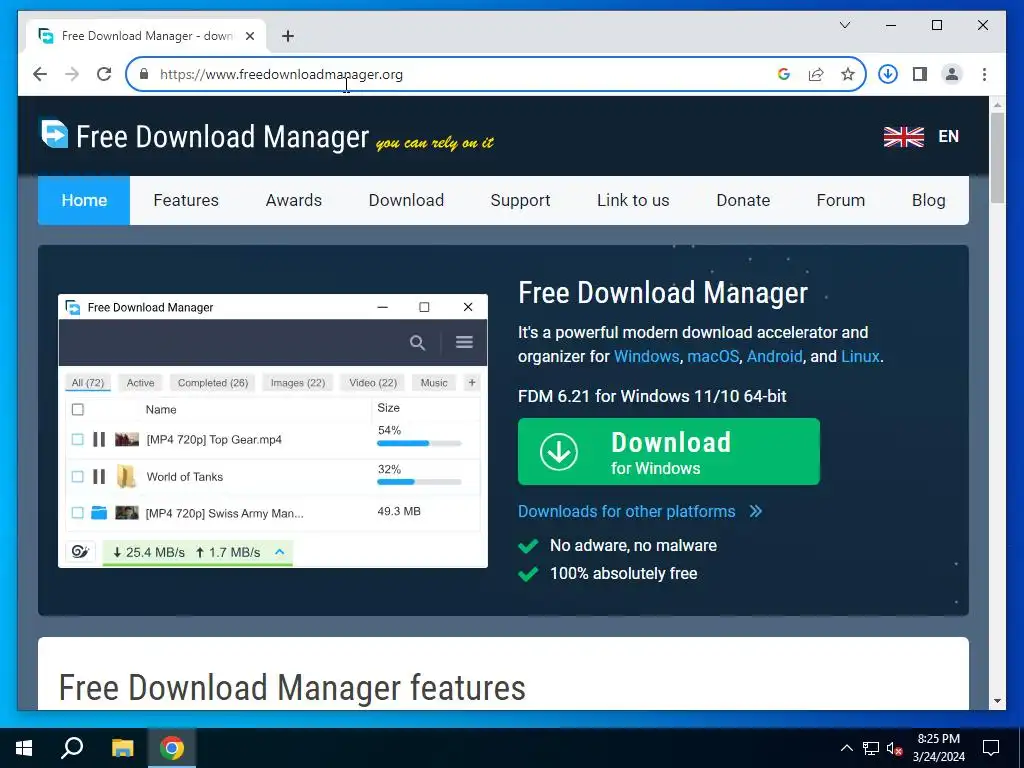
Task: Pause the World of Tanks download
Action: click(x=99, y=477)
